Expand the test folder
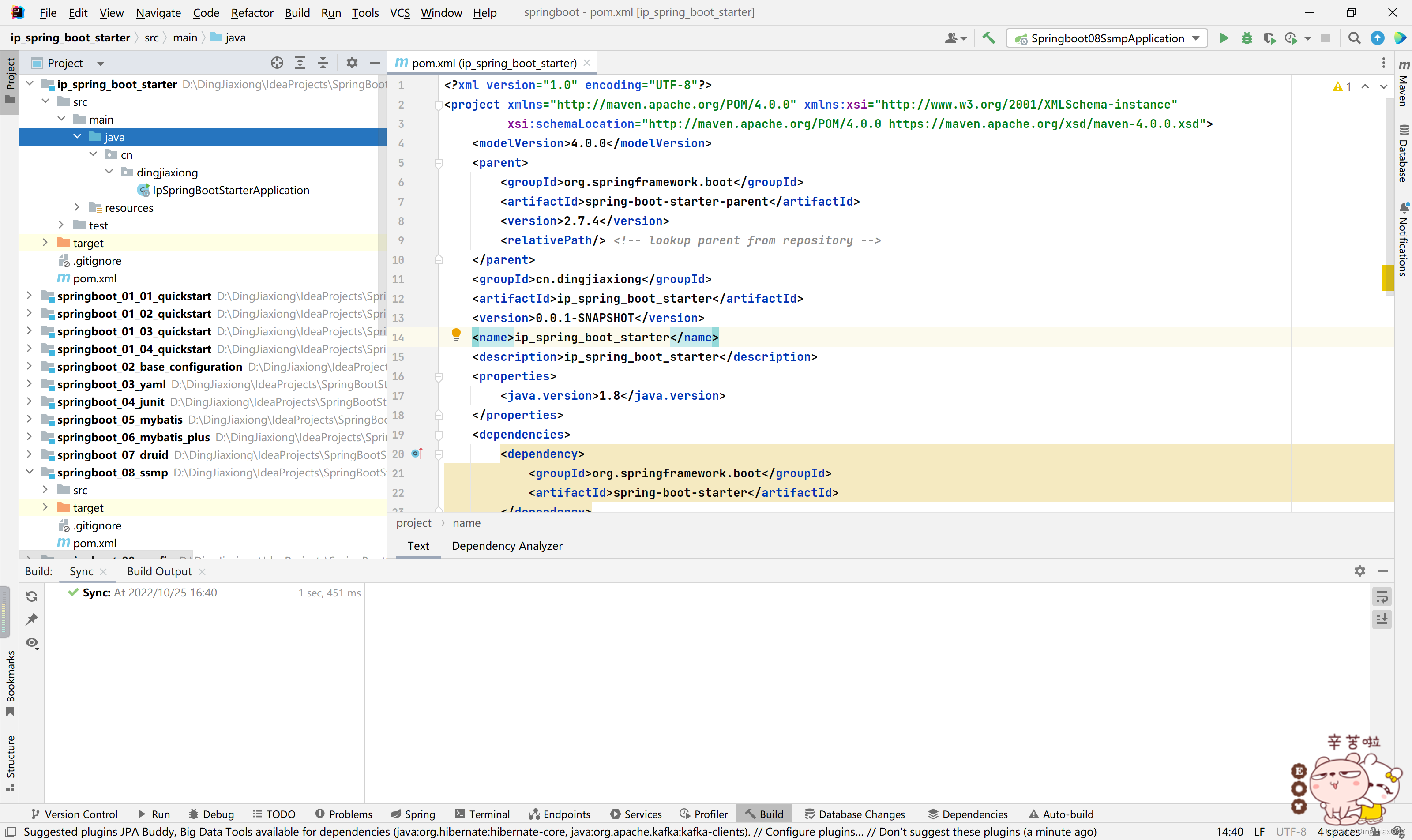Image resolution: width=1412 pixels, height=840 pixels. tap(61, 225)
